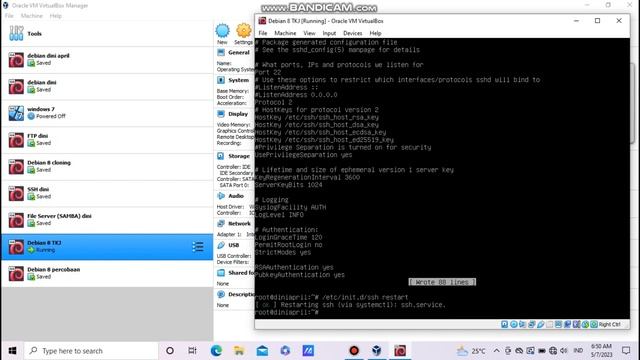Open Machine menu in the Debian 8 TKJ window
This screenshot has width=640, height=360.
[x=285, y=33]
